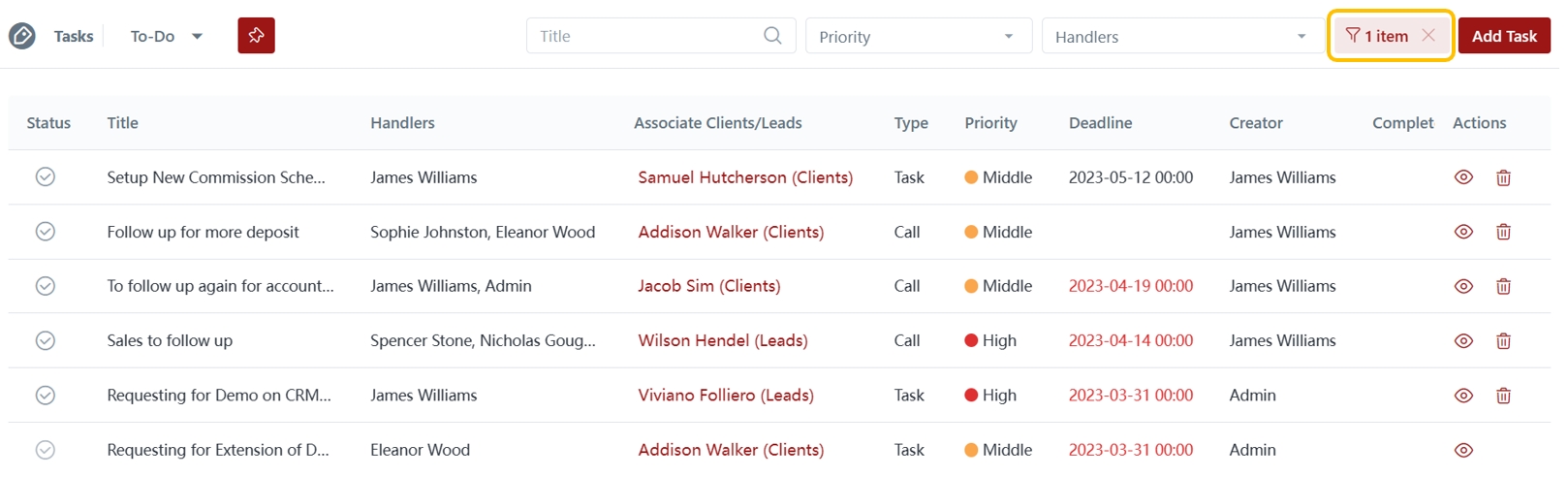1568x477 pixels.
Task: Click the Add Task button
Action: click(1503, 36)
